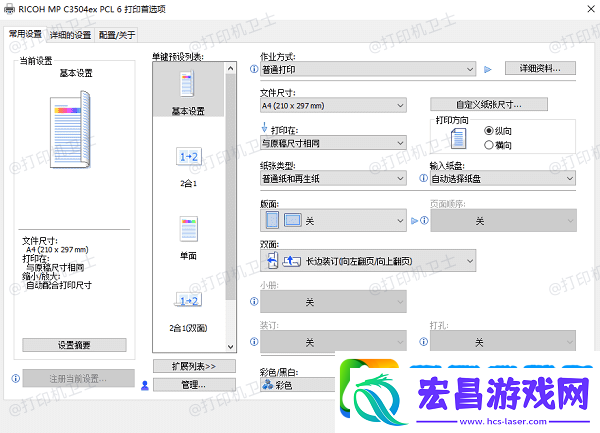Click long-edge flip-left icon in 双面
This screenshot has width=600, height=433.
click(272, 261)
